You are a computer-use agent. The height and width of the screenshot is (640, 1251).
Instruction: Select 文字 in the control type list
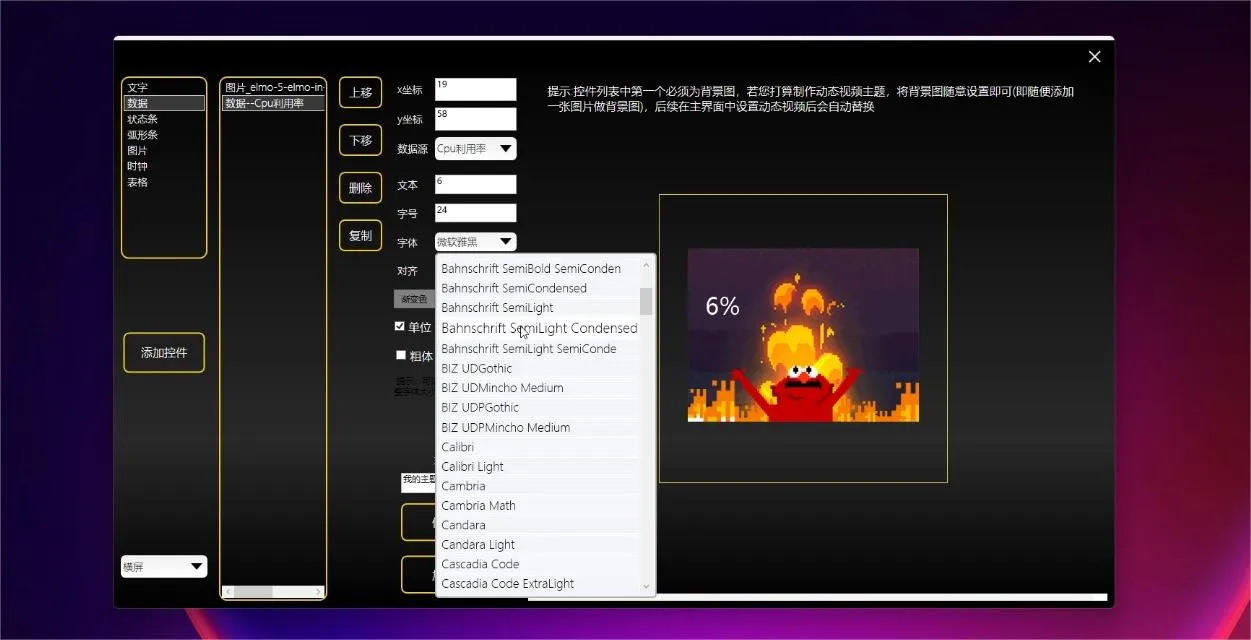(x=164, y=88)
